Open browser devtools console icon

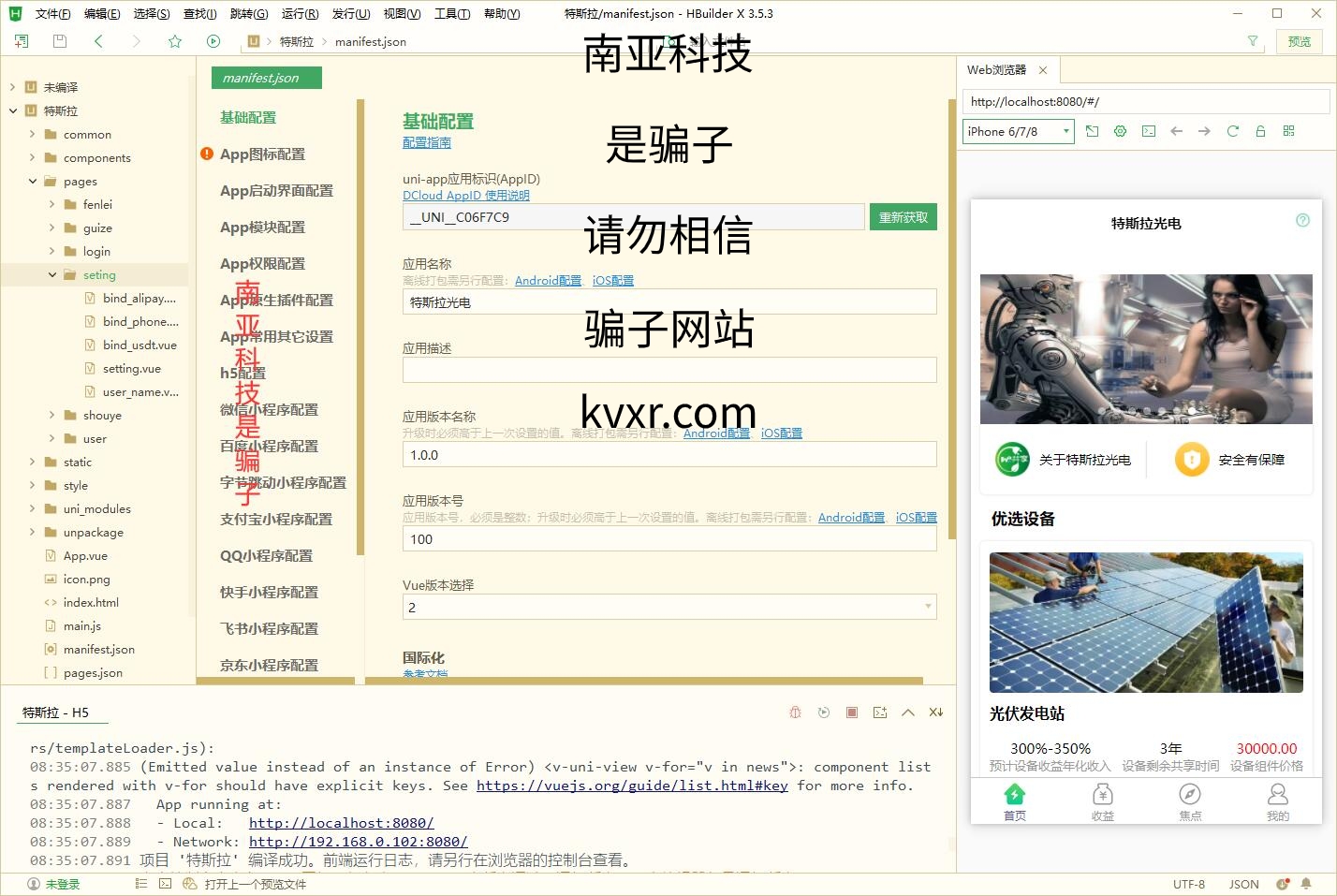(1149, 131)
